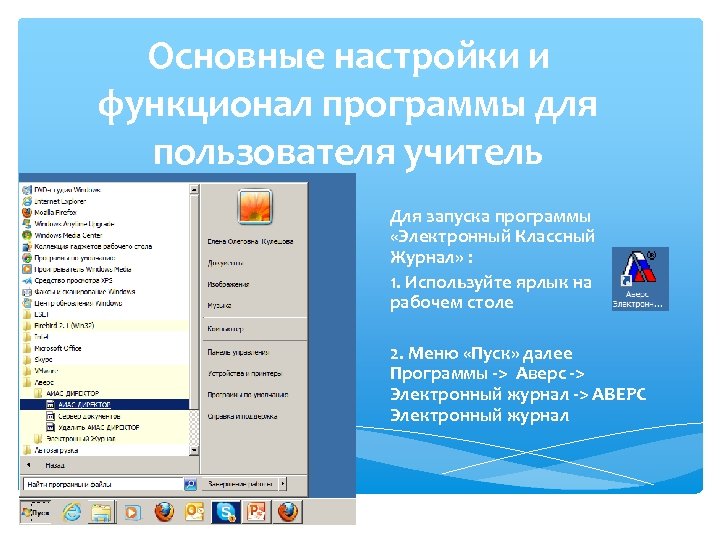Click the Пуск Start button on taskbar
Viewport: 720px width, 540px height.
tap(36, 512)
